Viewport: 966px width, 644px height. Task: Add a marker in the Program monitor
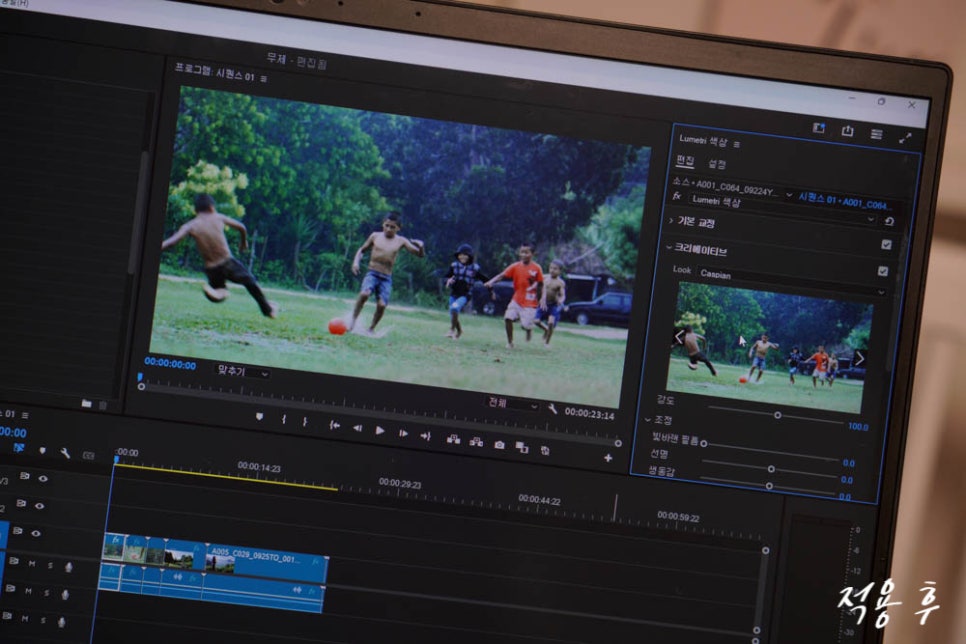pyautogui.click(x=259, y=417)
